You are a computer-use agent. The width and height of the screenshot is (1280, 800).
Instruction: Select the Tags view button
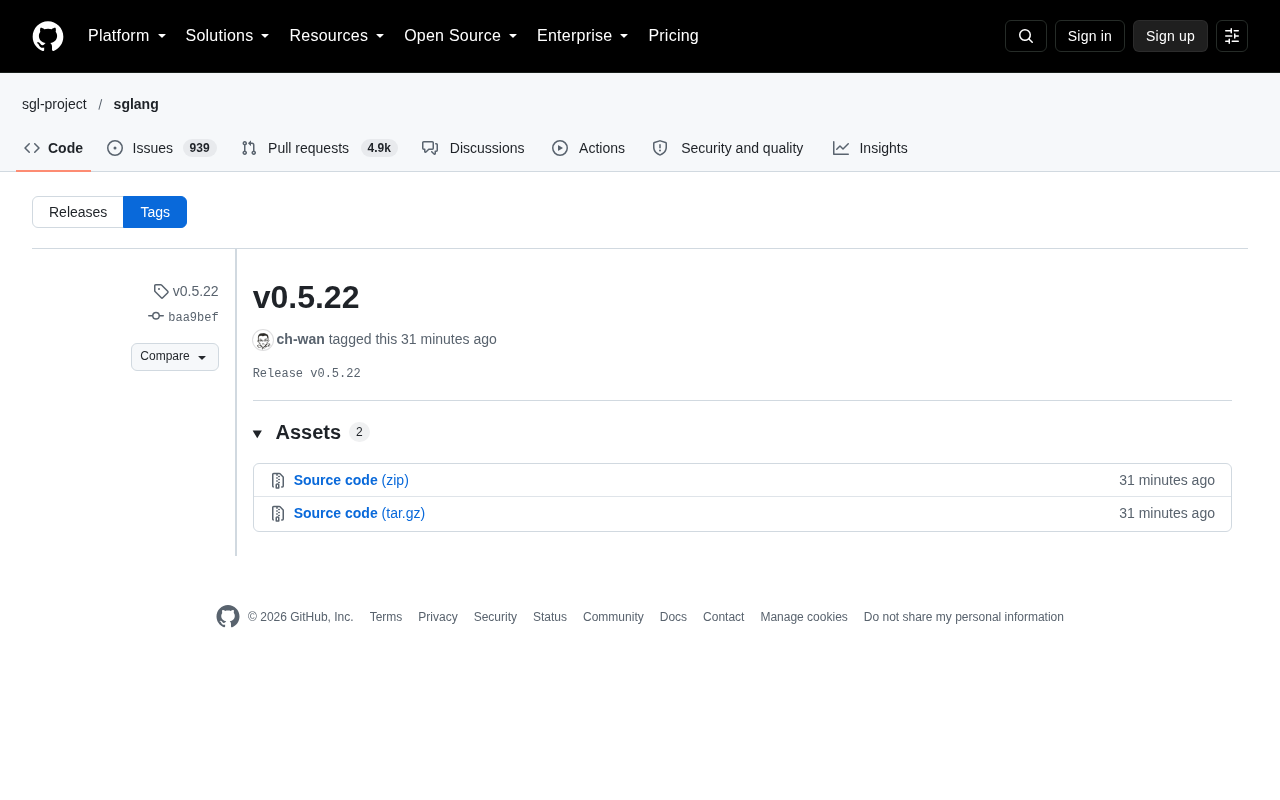(x=155, y=212)
